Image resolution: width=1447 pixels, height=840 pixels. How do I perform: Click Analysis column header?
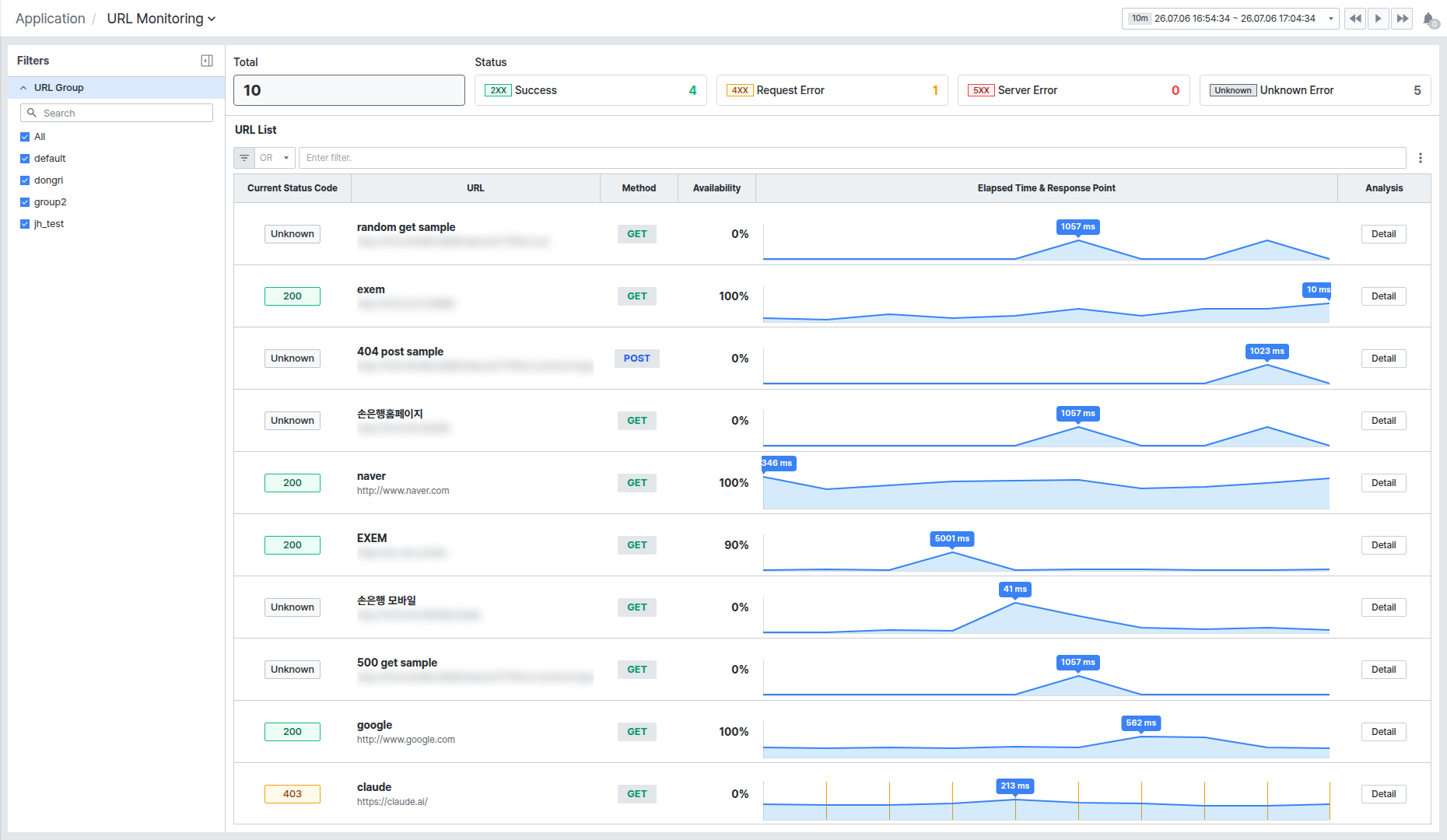(x=1384, y=188)
